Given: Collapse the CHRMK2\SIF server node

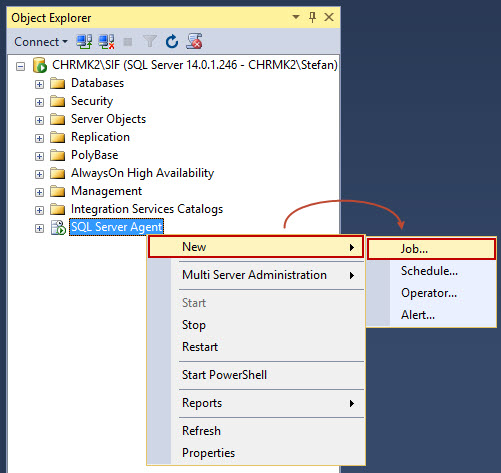Looking at the screenshot, I should pyautogui.click(x=21, y=66).
